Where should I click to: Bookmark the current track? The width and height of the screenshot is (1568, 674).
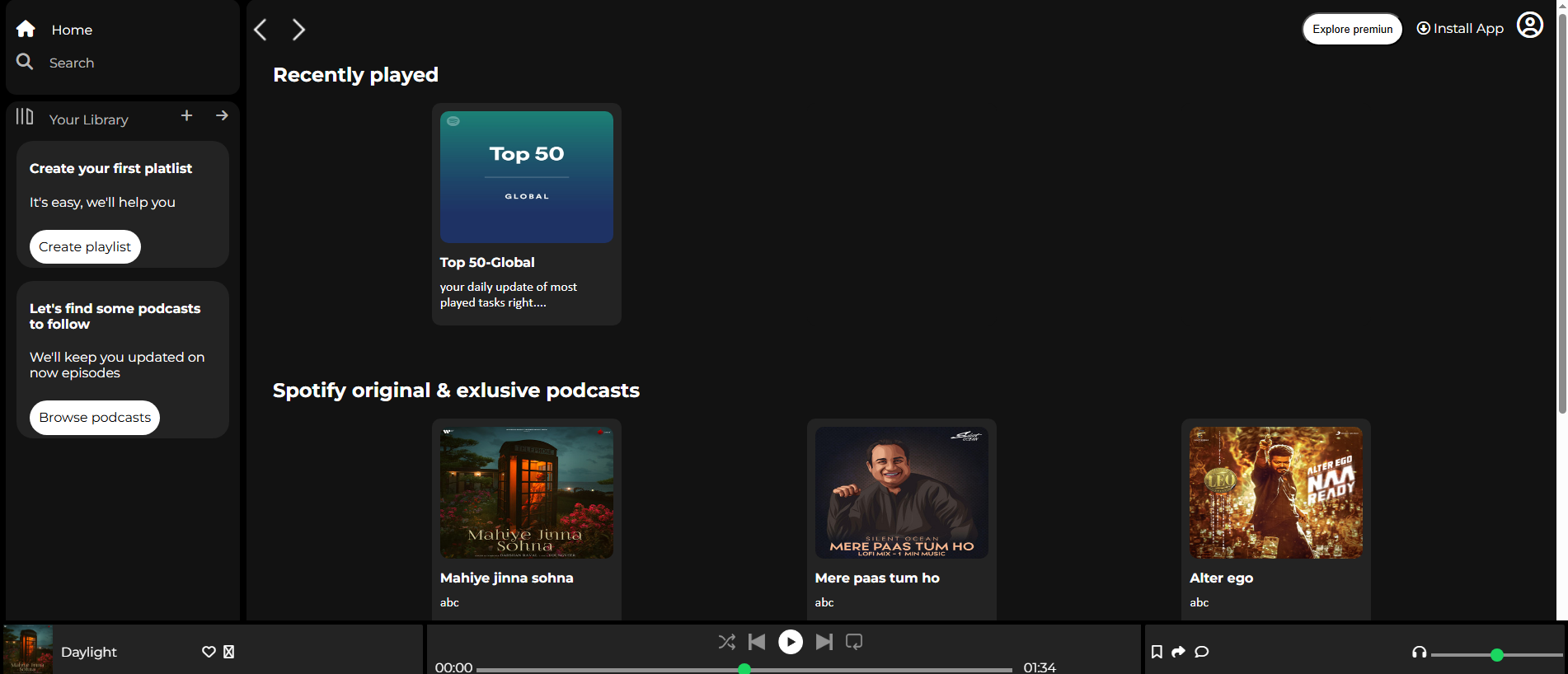pos(1157,652)
